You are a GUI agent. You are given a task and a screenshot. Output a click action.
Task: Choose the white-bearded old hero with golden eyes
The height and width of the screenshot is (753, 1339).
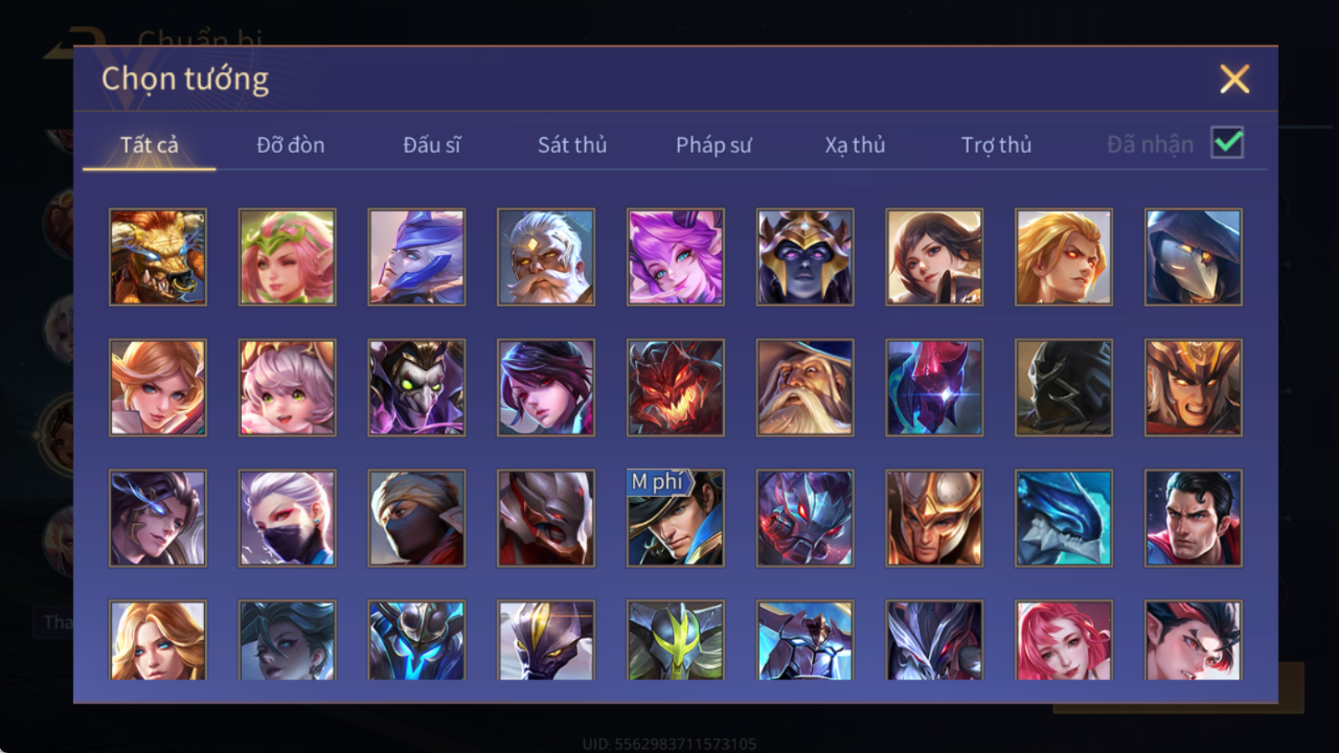tap(546, 257)
